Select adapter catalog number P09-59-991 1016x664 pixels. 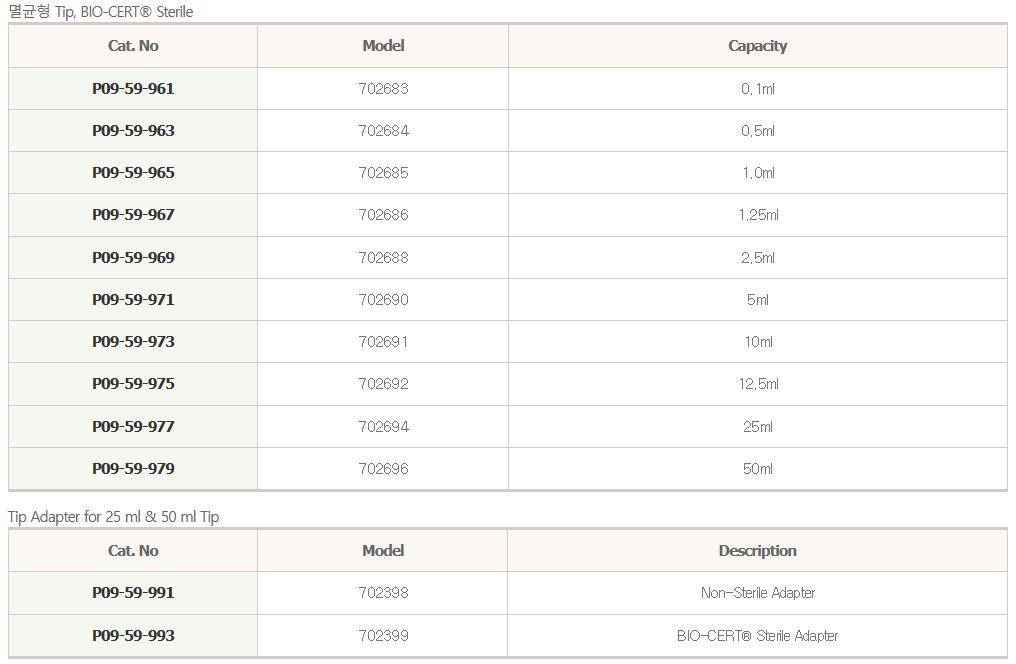pyautogui.click(x=133, y=593)
